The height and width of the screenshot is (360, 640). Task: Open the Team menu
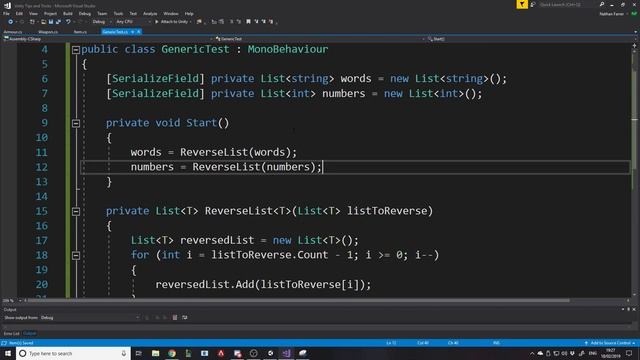pyautogui.click(x=102, y=13)
